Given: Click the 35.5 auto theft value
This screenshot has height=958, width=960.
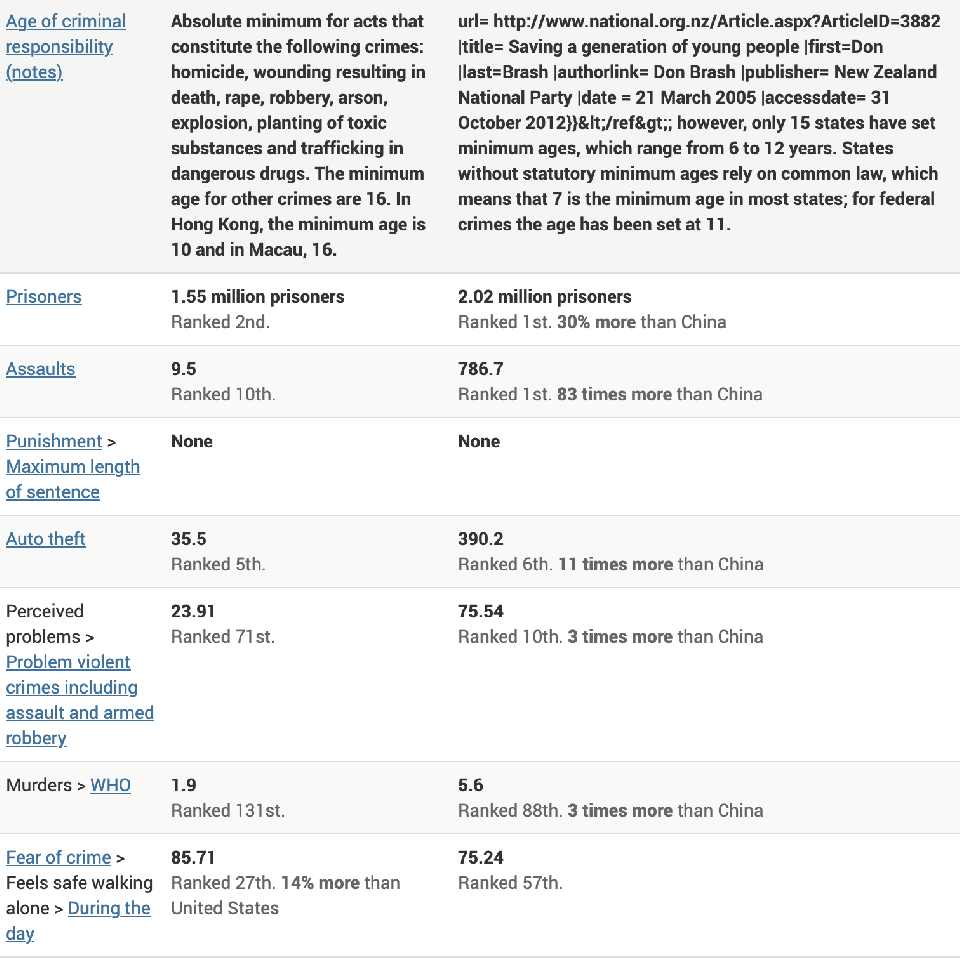Looking at the screenshot, I should click(189, 539).
